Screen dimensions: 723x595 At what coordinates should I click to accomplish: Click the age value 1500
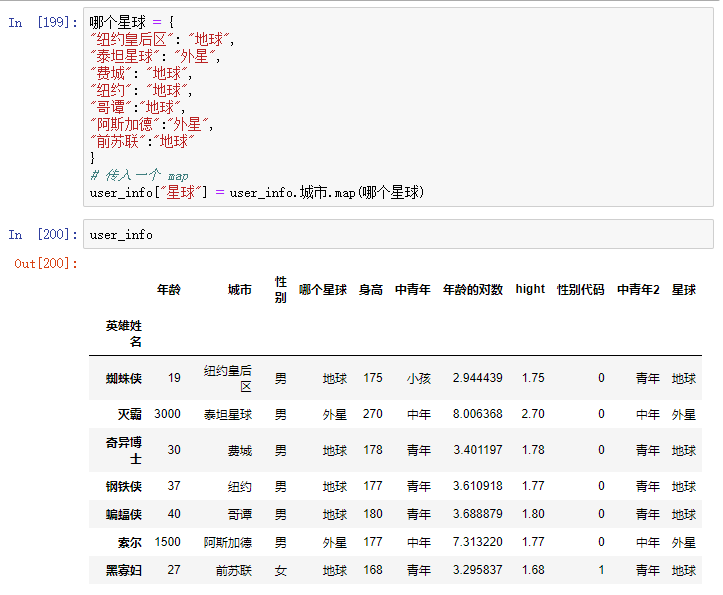click(x=167, y=542)
